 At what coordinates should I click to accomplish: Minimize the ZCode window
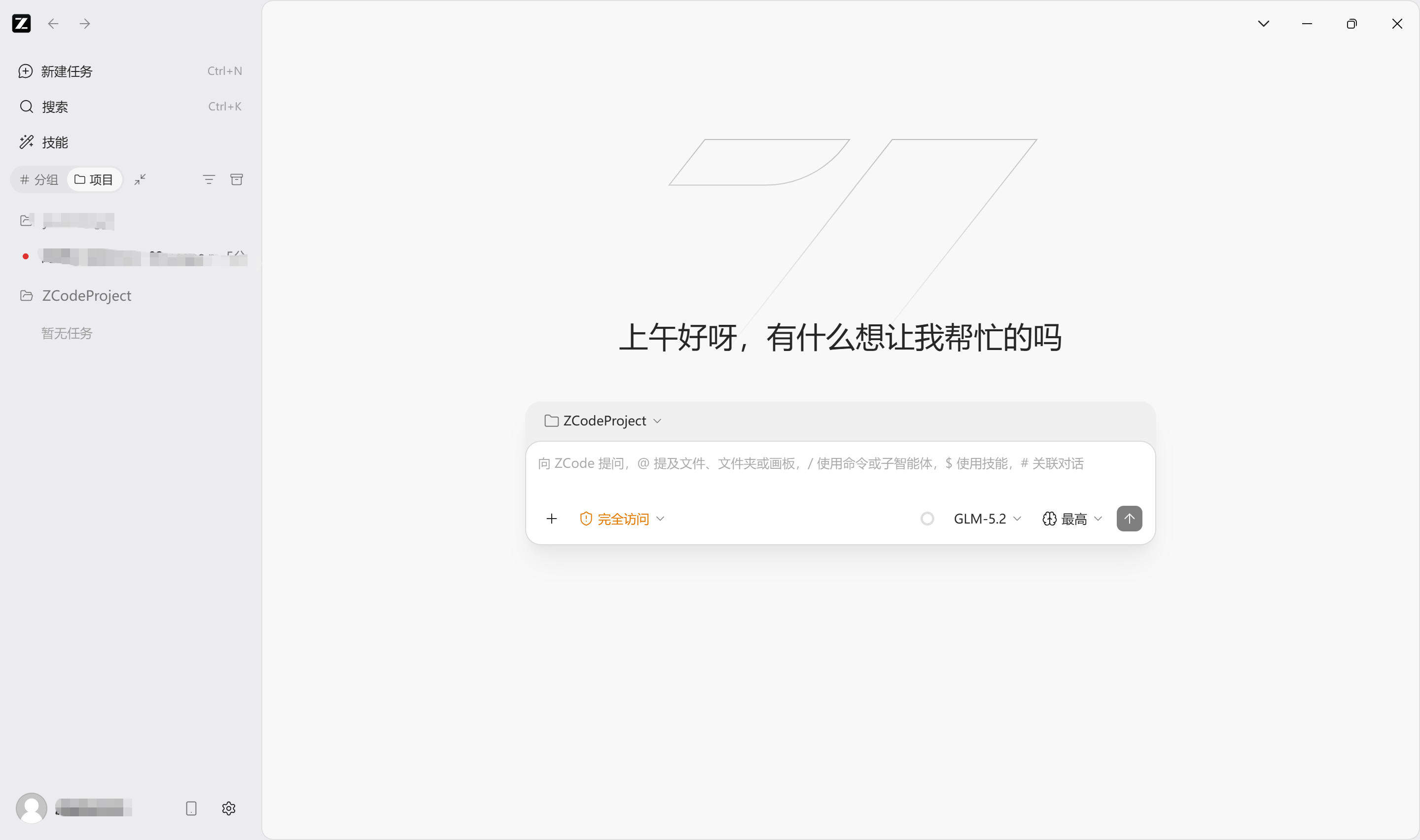click(1307, 23)
